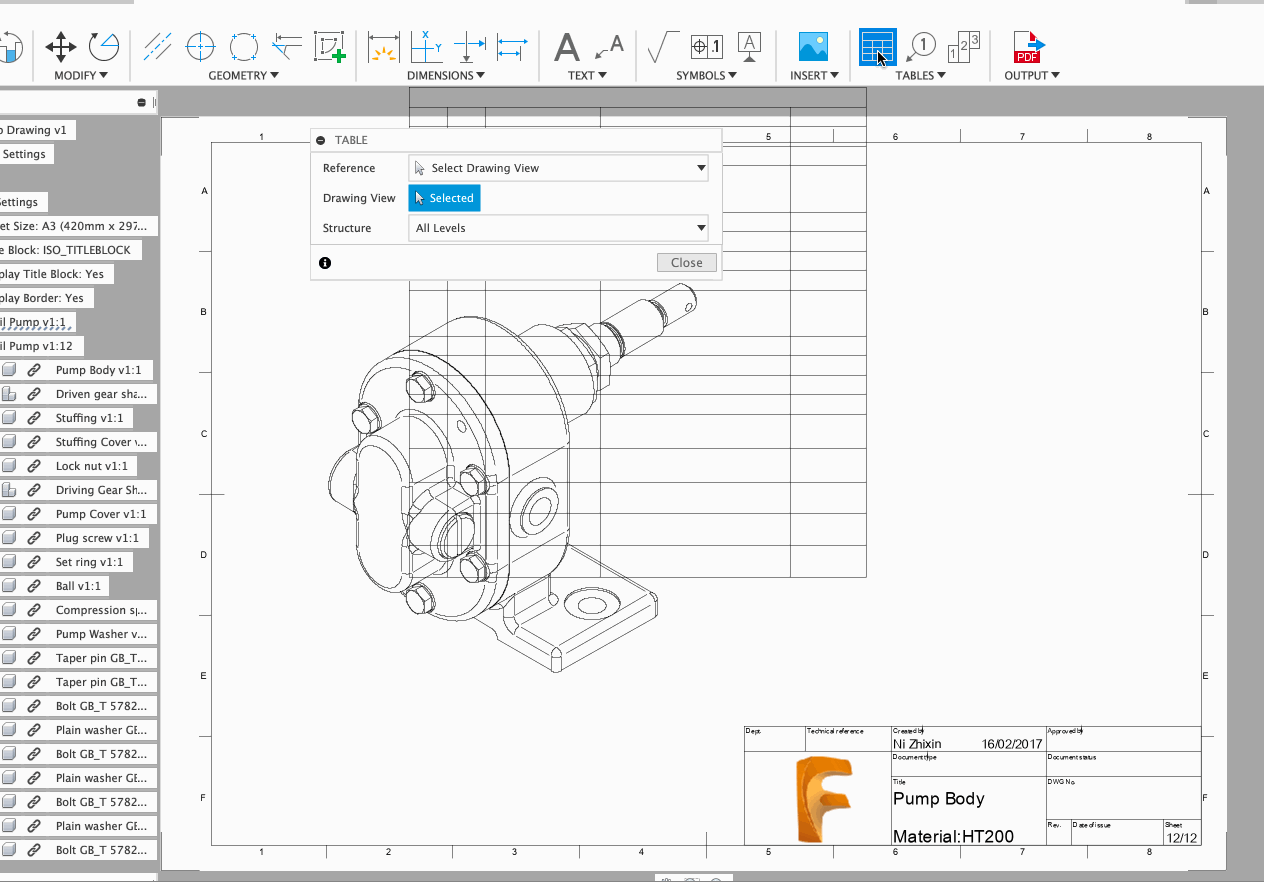Select the Datum Identifier symbol tool

(x=749, y=46)
